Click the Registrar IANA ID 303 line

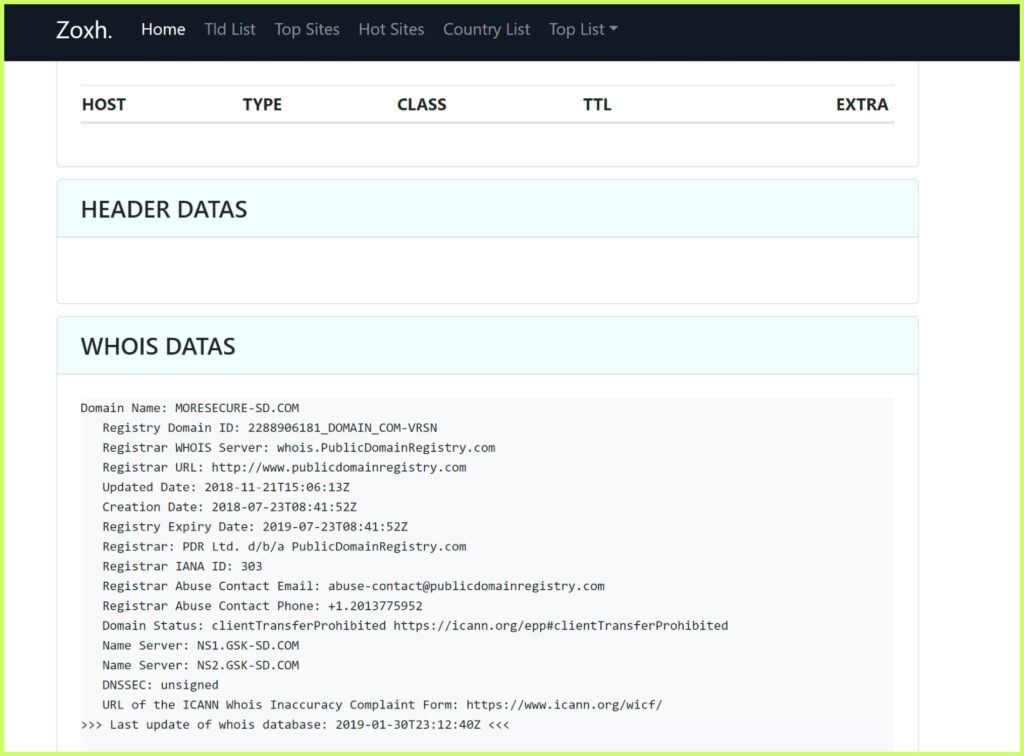182,566
